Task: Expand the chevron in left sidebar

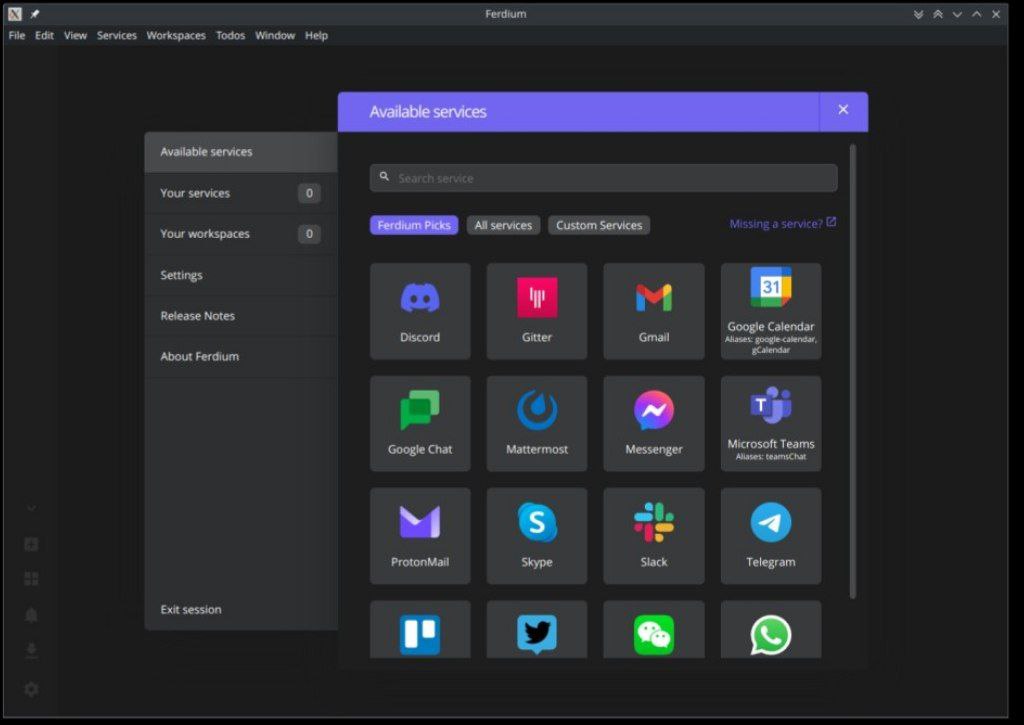Action: (31, 508)
